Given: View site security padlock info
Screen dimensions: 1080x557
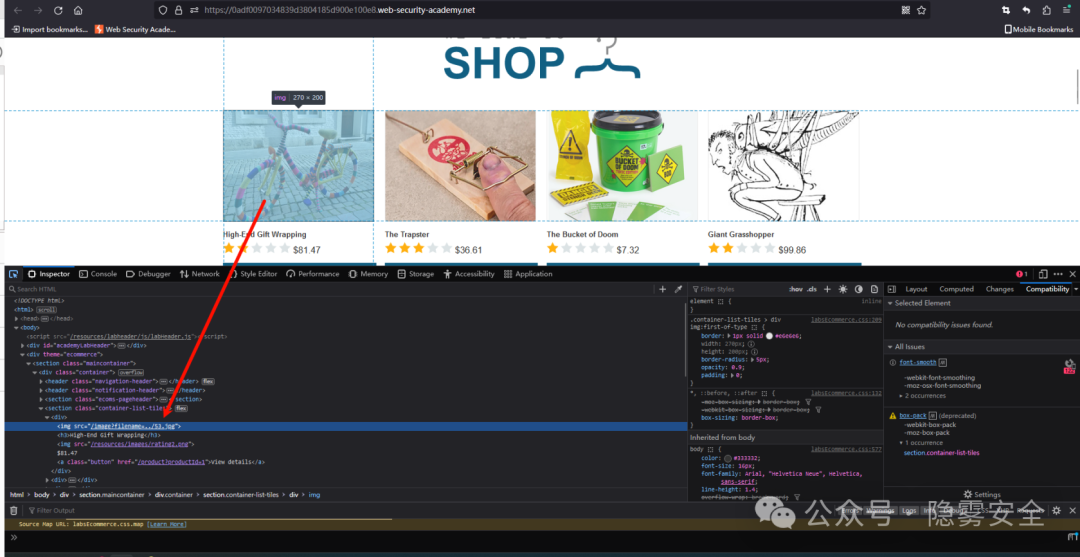Looking at the screenshot, I should coord(178,10).
